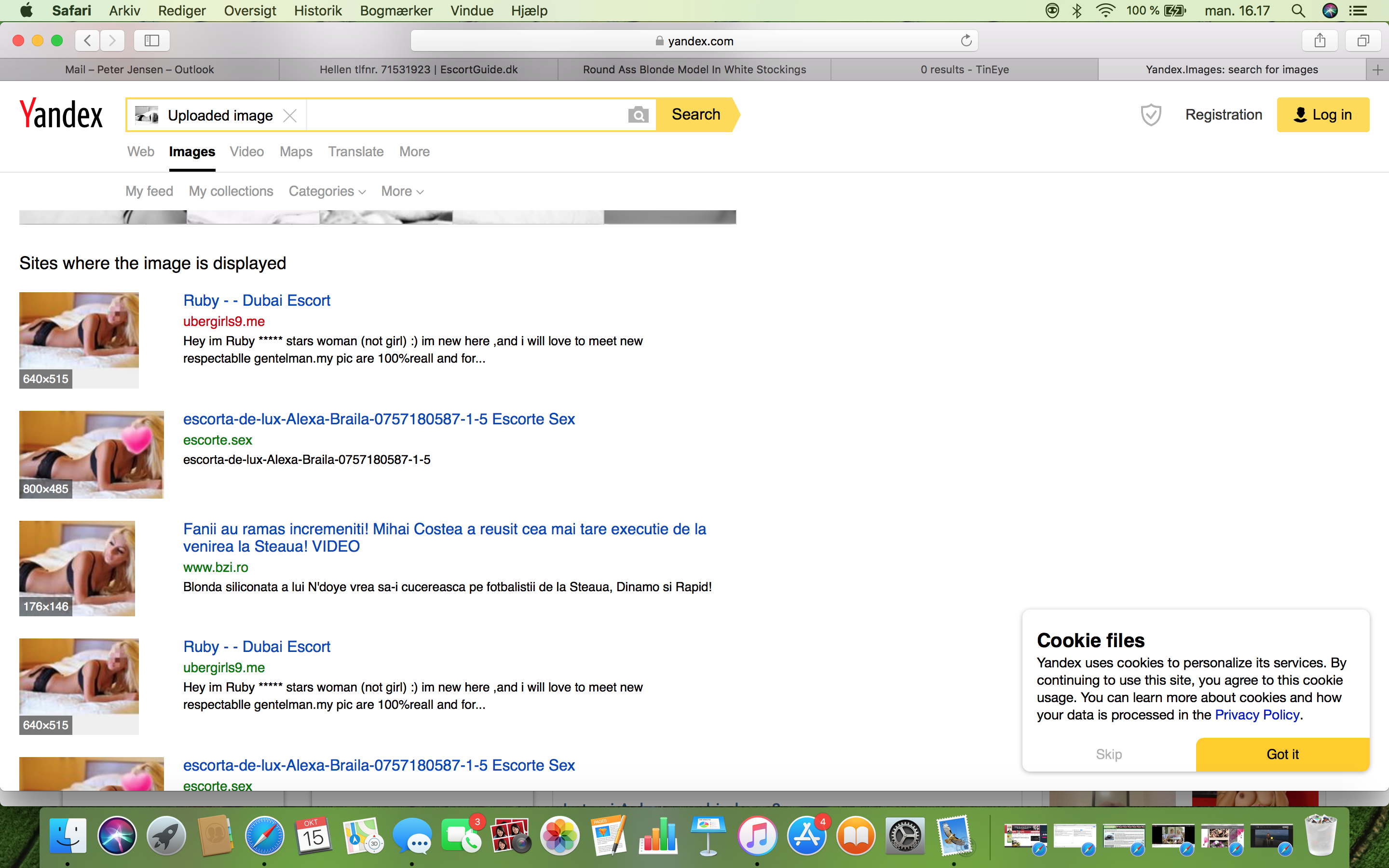This screenshot has height=868, width=1389.
Task: Open Notification Center menu bar icon
Action: coord(1358,10)
